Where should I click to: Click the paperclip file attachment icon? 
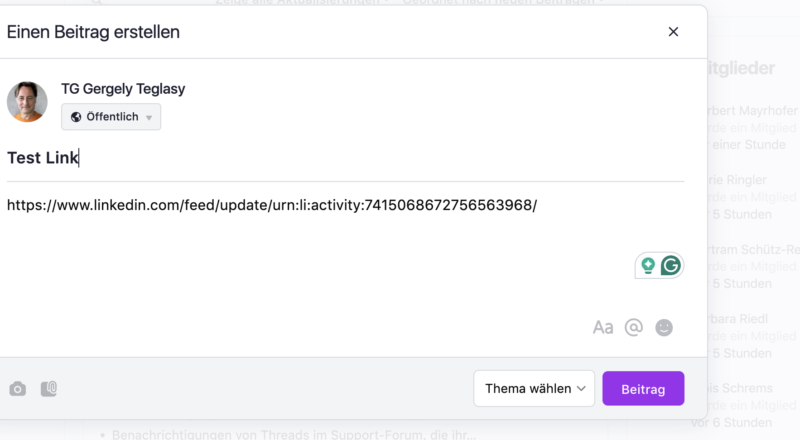pos(49,389)
